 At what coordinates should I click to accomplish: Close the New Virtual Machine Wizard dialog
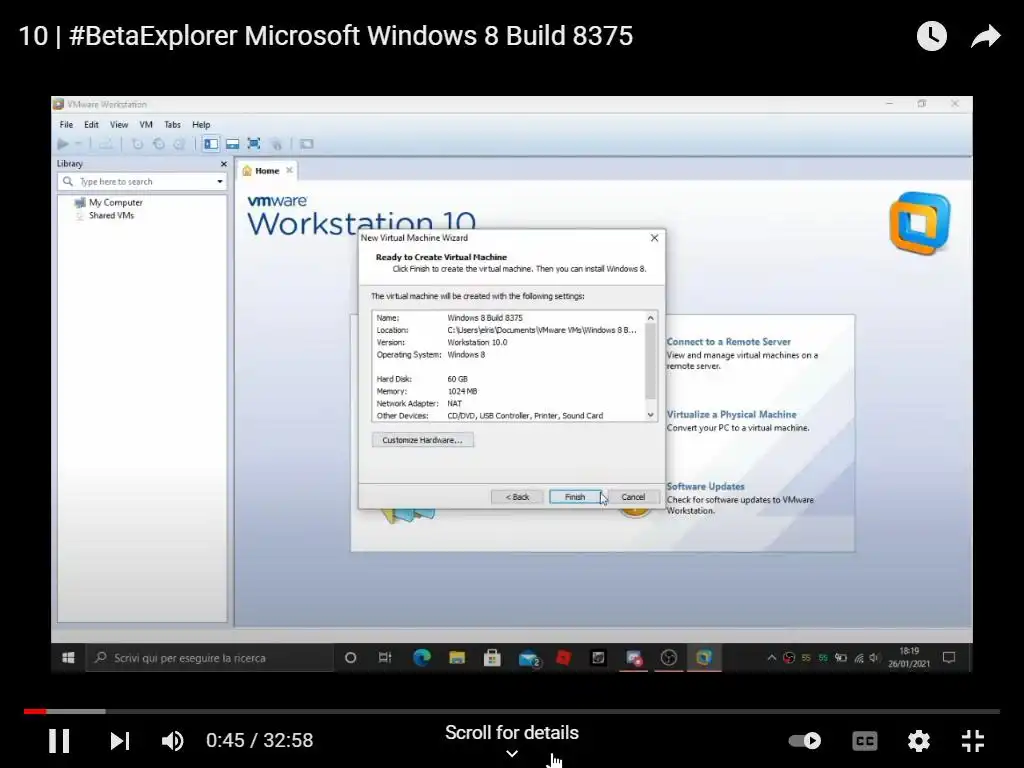[x=654, y=238]
